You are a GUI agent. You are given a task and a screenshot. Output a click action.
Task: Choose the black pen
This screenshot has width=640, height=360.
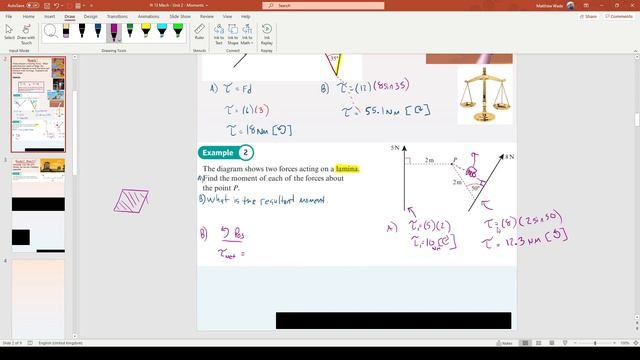pos(82,31)
